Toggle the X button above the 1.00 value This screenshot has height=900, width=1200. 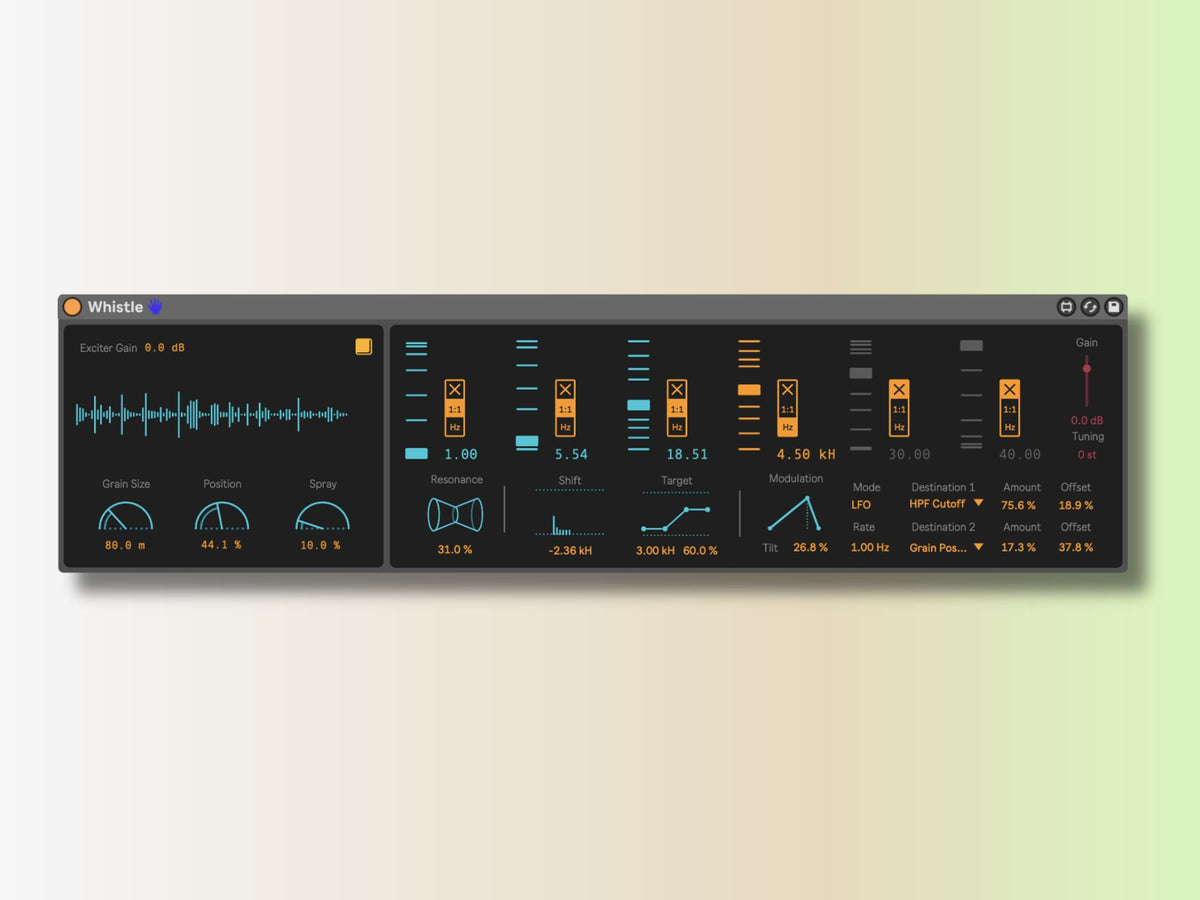tap(455, 389)
